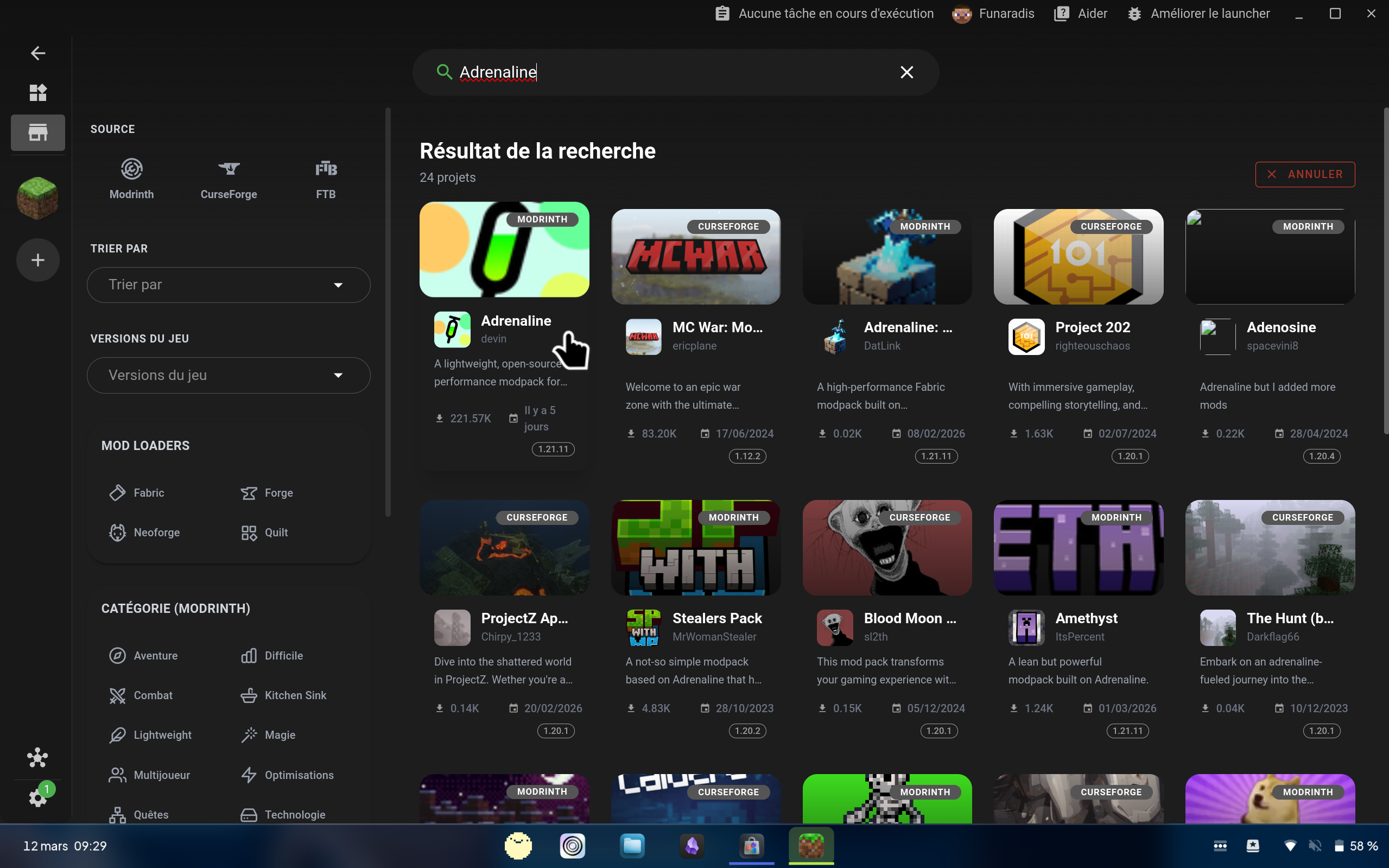Viewport: 1389px width, 868px height.
Task: Toggle the Quêtes category filter
Action: [138, 815]
